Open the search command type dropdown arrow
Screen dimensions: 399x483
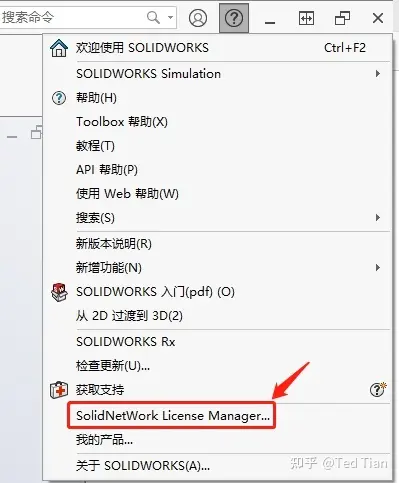tap(170, 17)
